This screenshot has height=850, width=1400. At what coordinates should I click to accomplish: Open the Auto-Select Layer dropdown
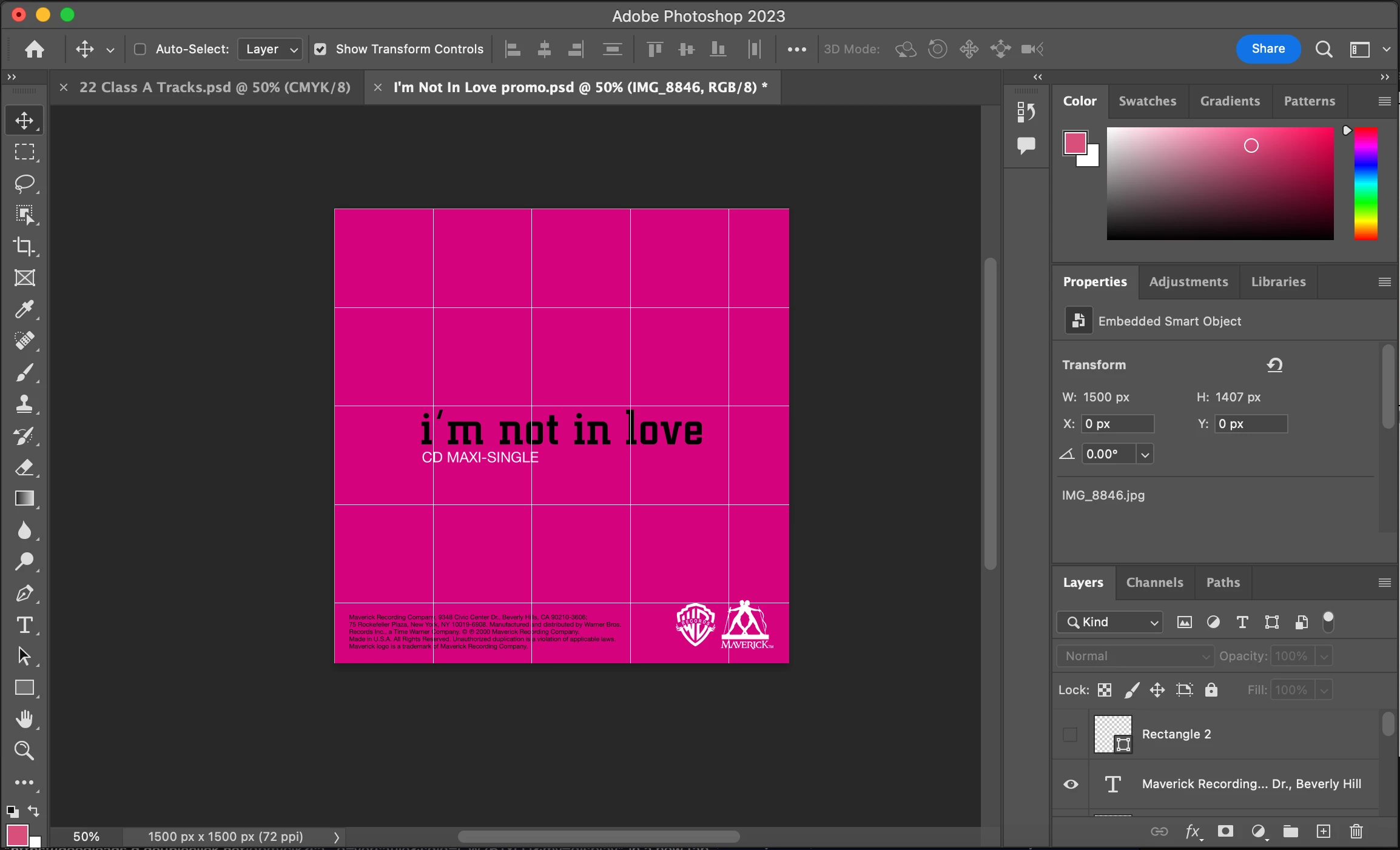271,49
